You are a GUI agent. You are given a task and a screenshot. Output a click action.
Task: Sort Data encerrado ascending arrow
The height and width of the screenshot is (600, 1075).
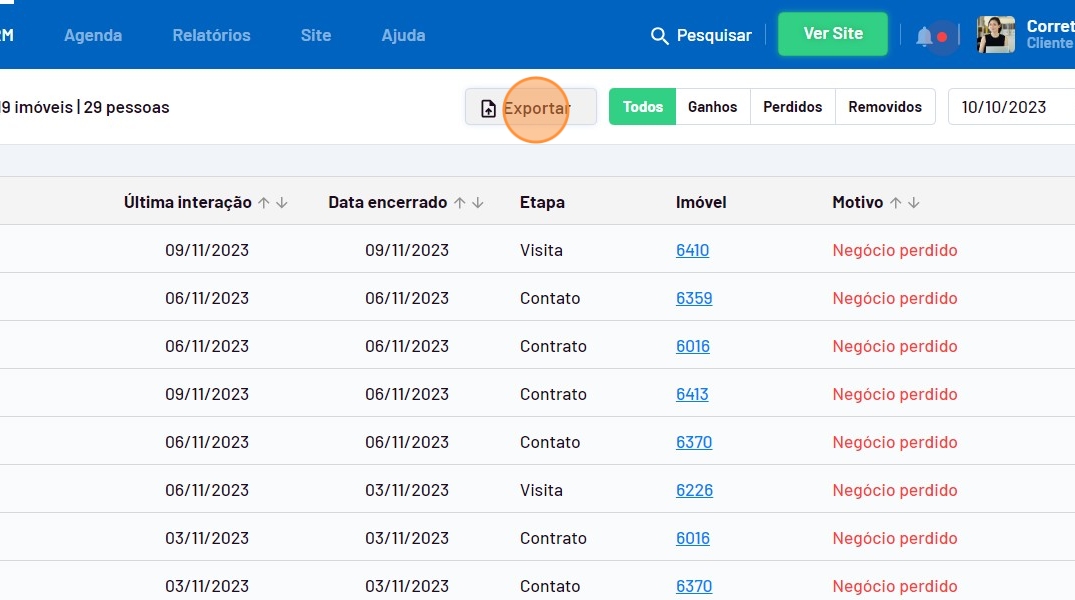click(460, 203)
